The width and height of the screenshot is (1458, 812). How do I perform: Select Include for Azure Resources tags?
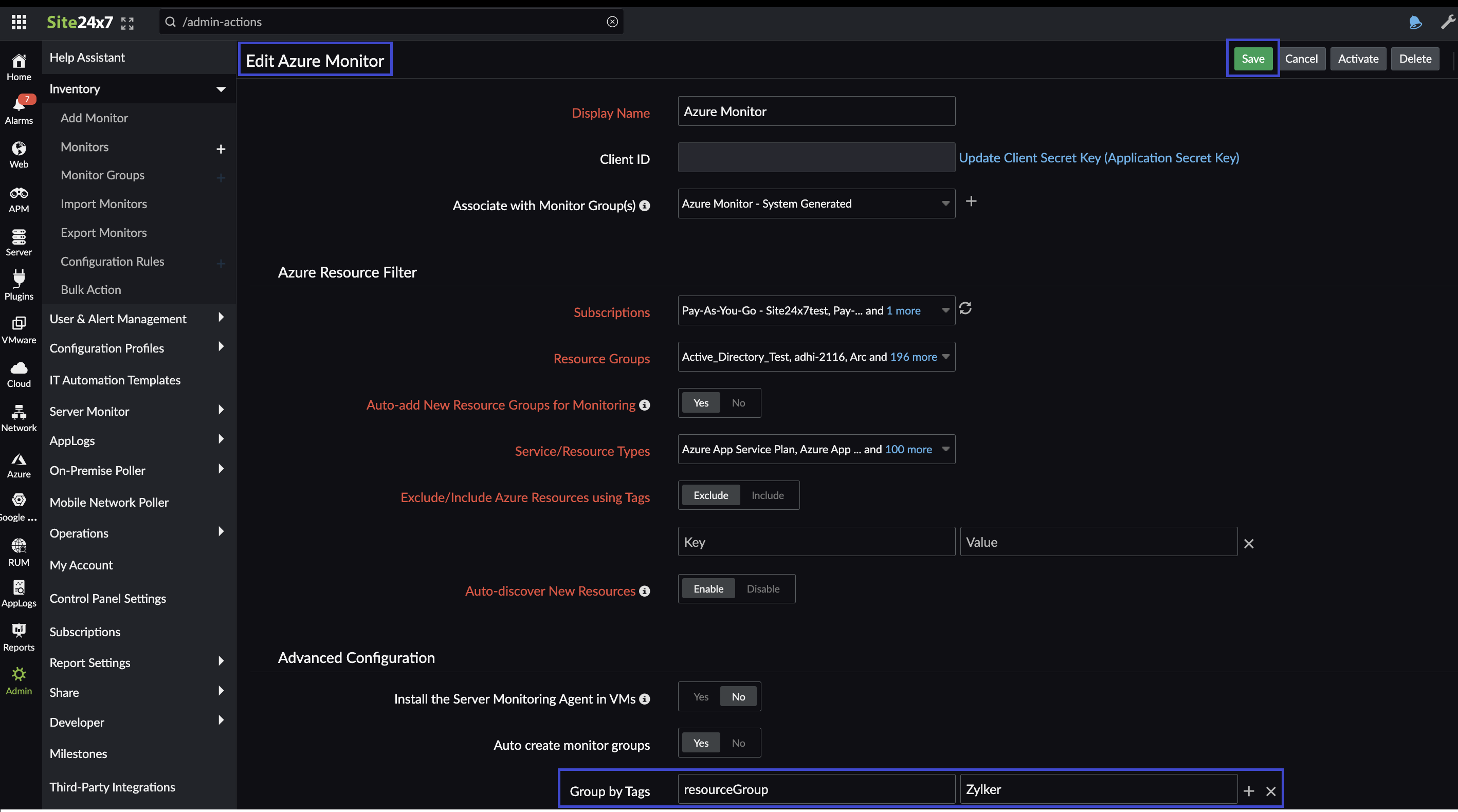pos(768,495)
